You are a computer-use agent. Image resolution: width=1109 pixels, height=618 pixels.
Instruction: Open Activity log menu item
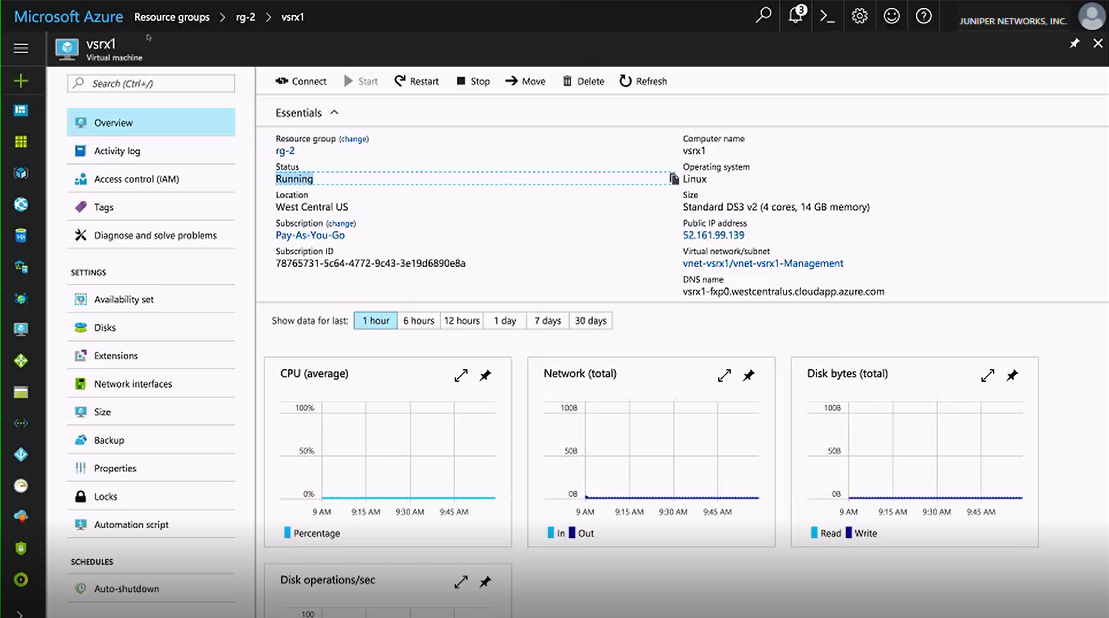[x=117, y=151]
